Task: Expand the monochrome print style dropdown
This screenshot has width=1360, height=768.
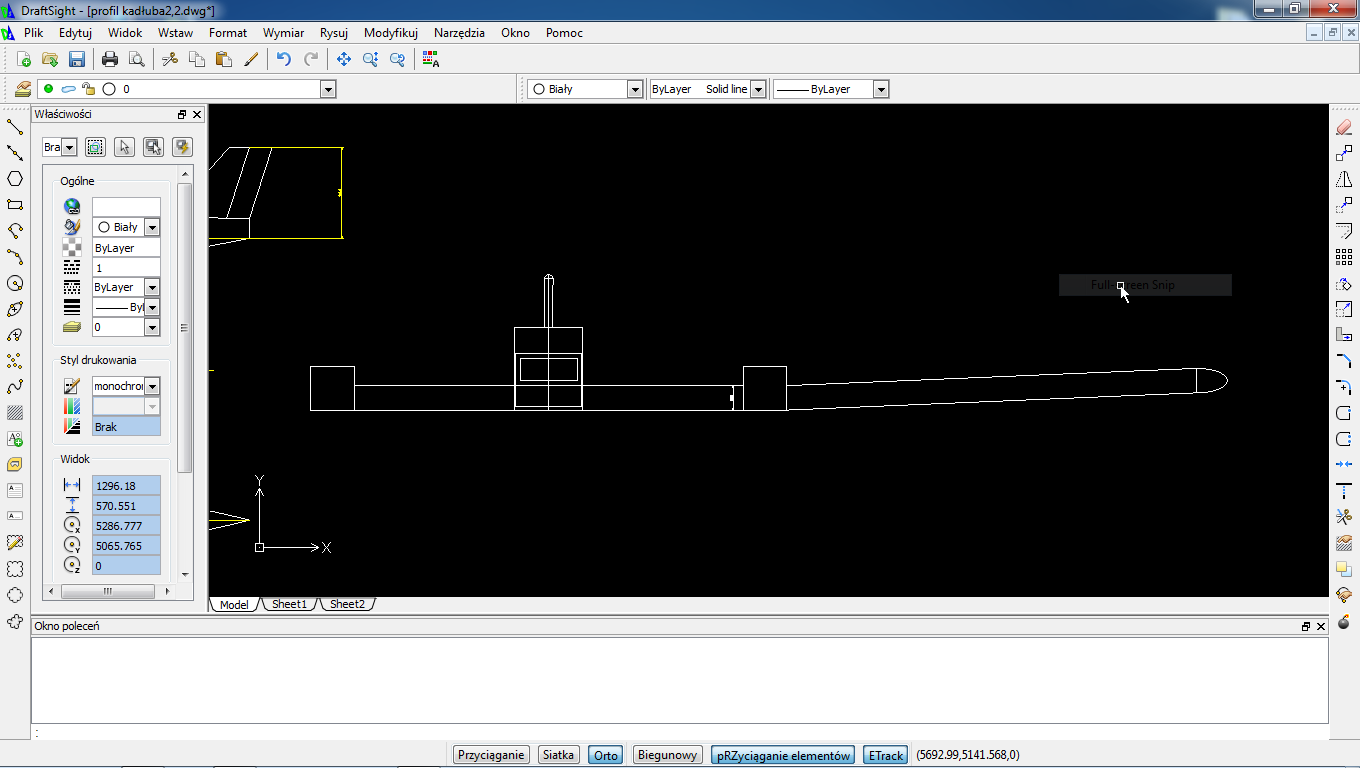Action: pyautogui.click(x=152, y=386)
